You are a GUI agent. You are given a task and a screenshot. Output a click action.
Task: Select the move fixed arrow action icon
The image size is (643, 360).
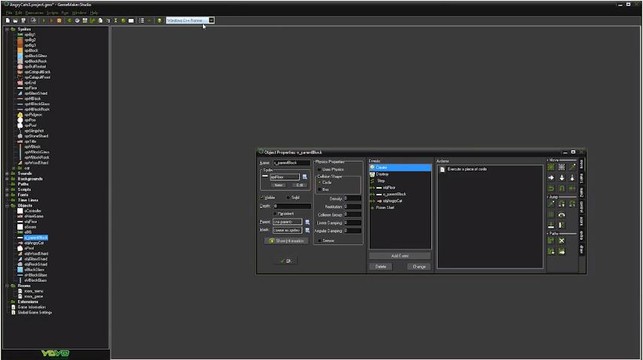click(551, 167)
